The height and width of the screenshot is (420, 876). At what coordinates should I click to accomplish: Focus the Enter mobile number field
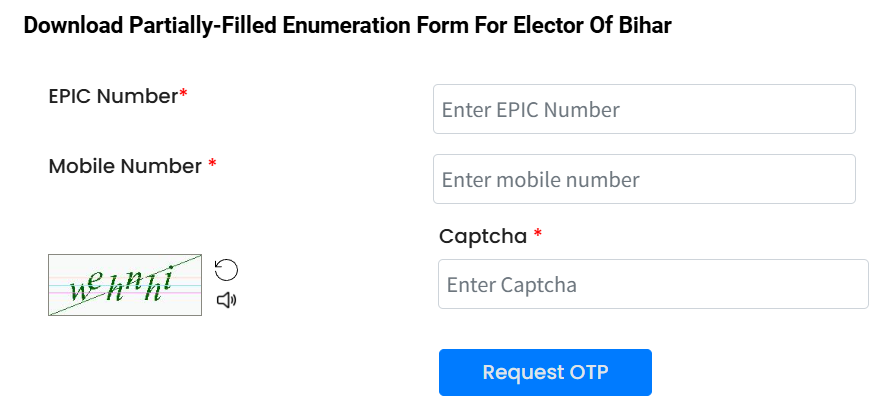644,179
